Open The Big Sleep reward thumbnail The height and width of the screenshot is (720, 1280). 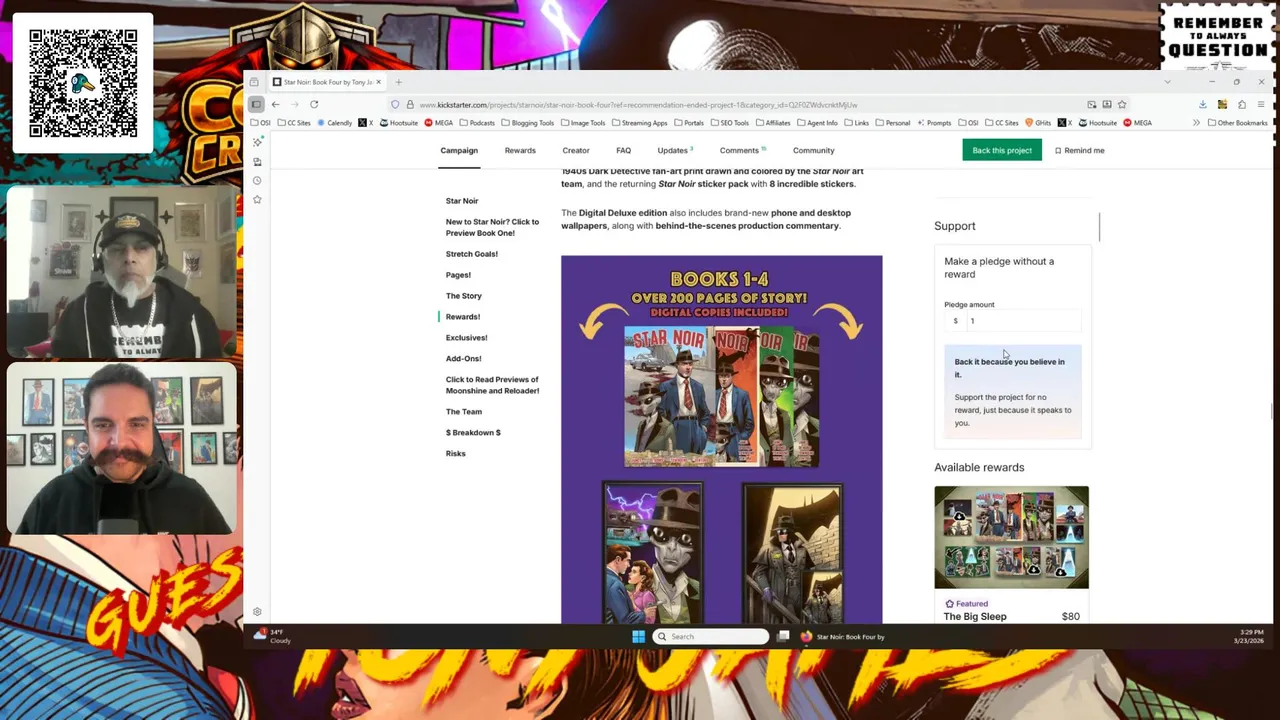click(x=1011, y=537)
